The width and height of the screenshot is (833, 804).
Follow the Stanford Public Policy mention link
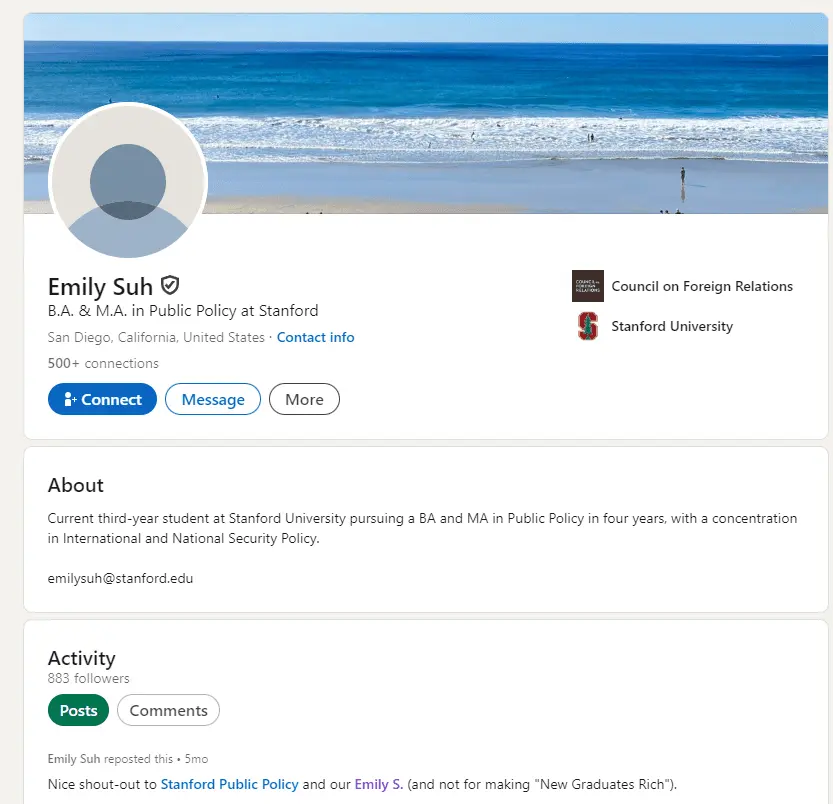[x=229, y=784]
